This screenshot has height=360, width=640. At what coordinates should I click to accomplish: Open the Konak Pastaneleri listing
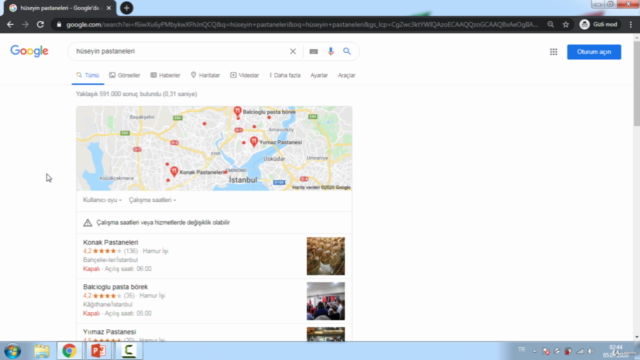pyautogui.click(x=111, y=242)
